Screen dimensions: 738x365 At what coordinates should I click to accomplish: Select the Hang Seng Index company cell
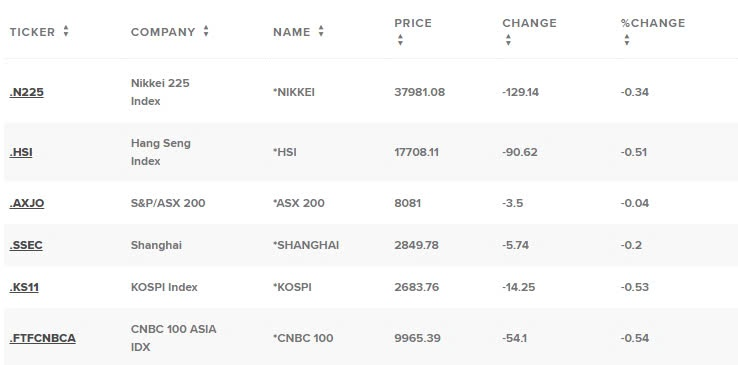[x=160, y=152]
